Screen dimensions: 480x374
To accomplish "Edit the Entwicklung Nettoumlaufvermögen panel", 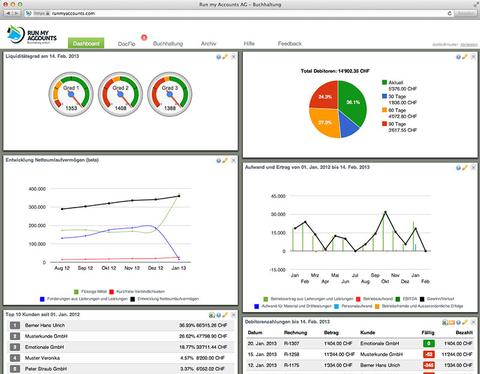I will [225, 161].
